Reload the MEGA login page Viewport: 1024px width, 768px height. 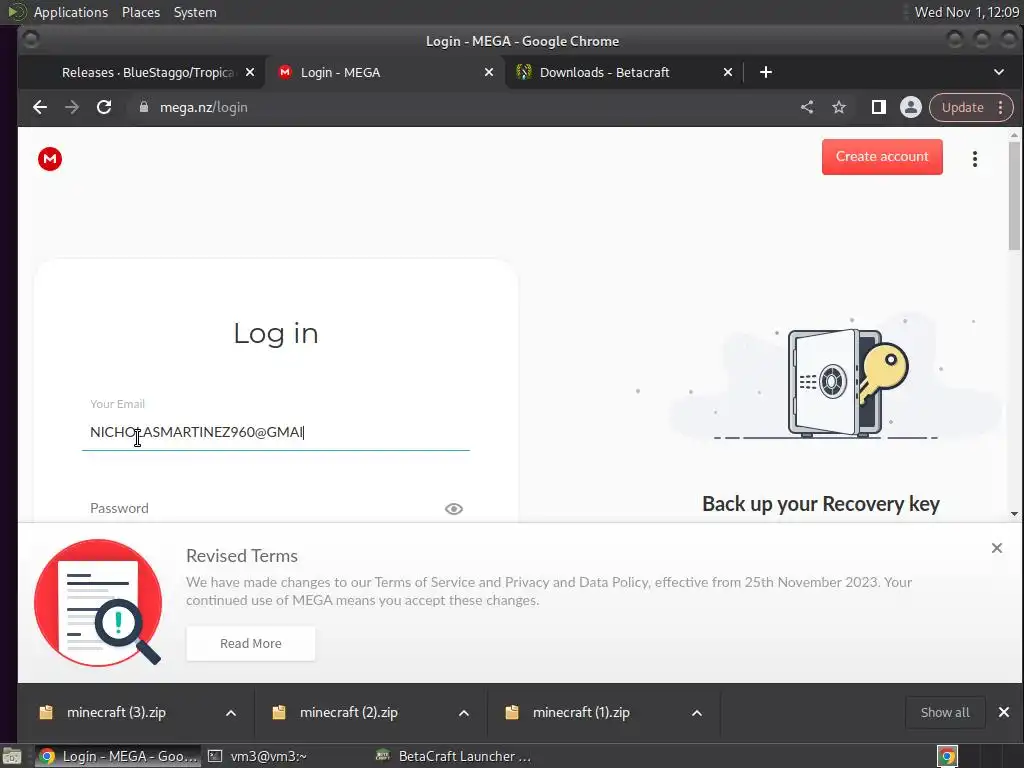(x=104, y=107)
